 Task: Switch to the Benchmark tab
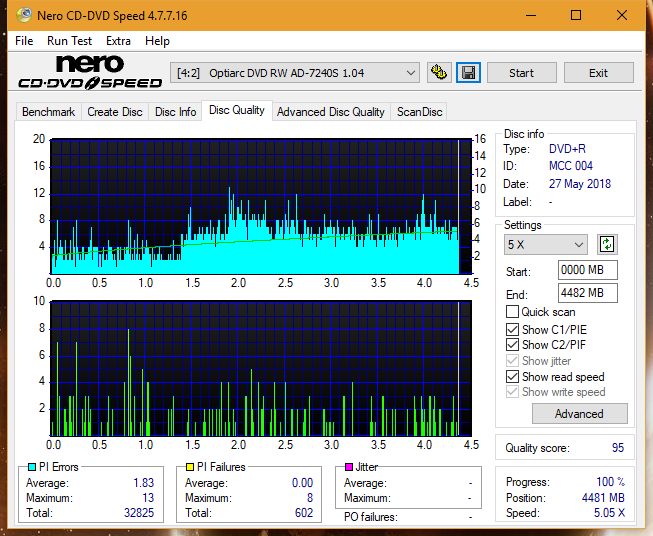[x=49, y=112]
